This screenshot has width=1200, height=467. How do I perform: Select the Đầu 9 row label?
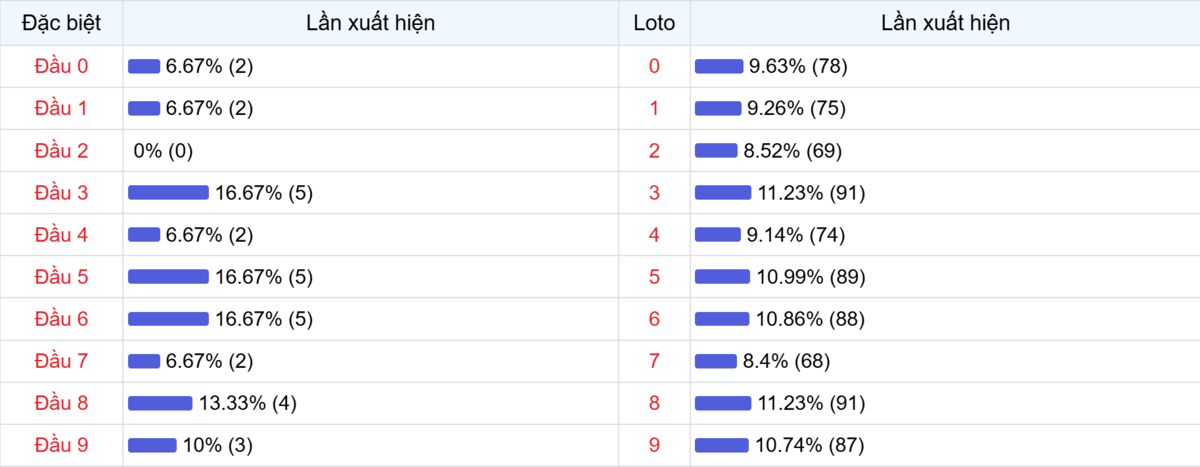[61, 445]
